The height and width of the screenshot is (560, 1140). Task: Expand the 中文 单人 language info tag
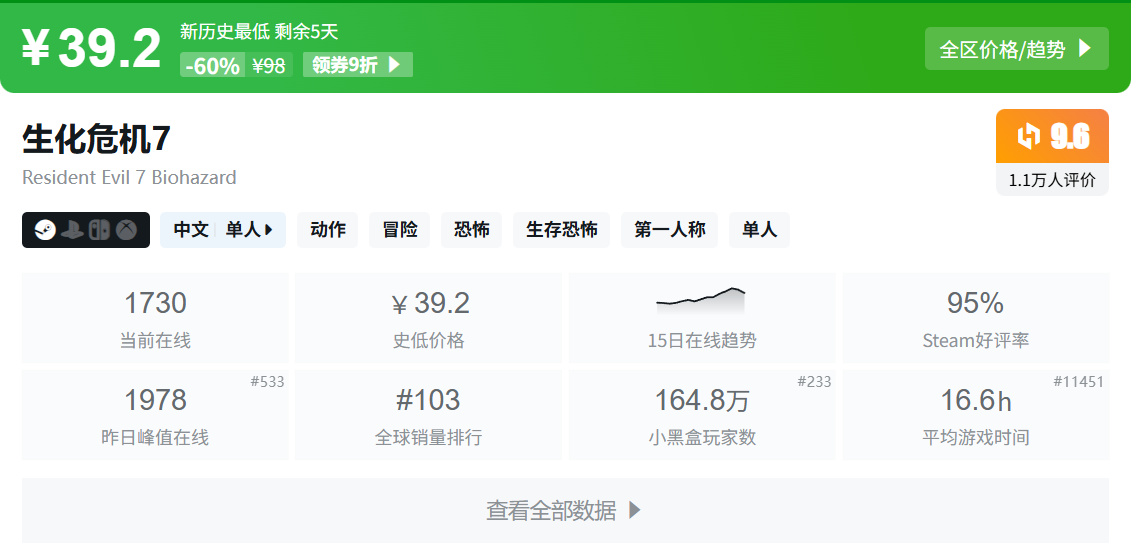(x=222, y=230)
